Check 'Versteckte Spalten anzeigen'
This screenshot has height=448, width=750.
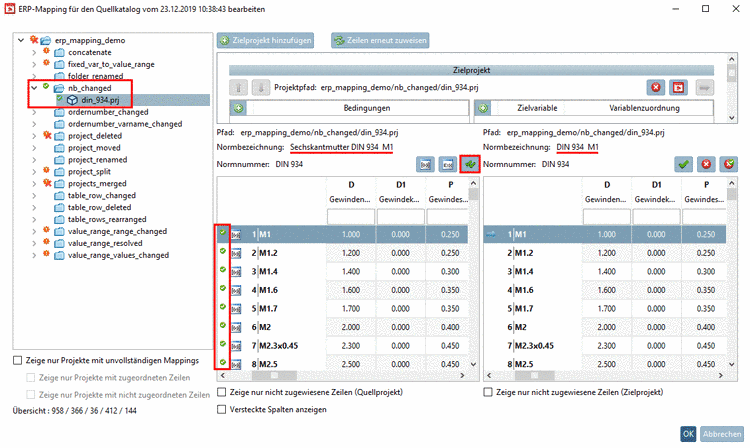(221, 410)
